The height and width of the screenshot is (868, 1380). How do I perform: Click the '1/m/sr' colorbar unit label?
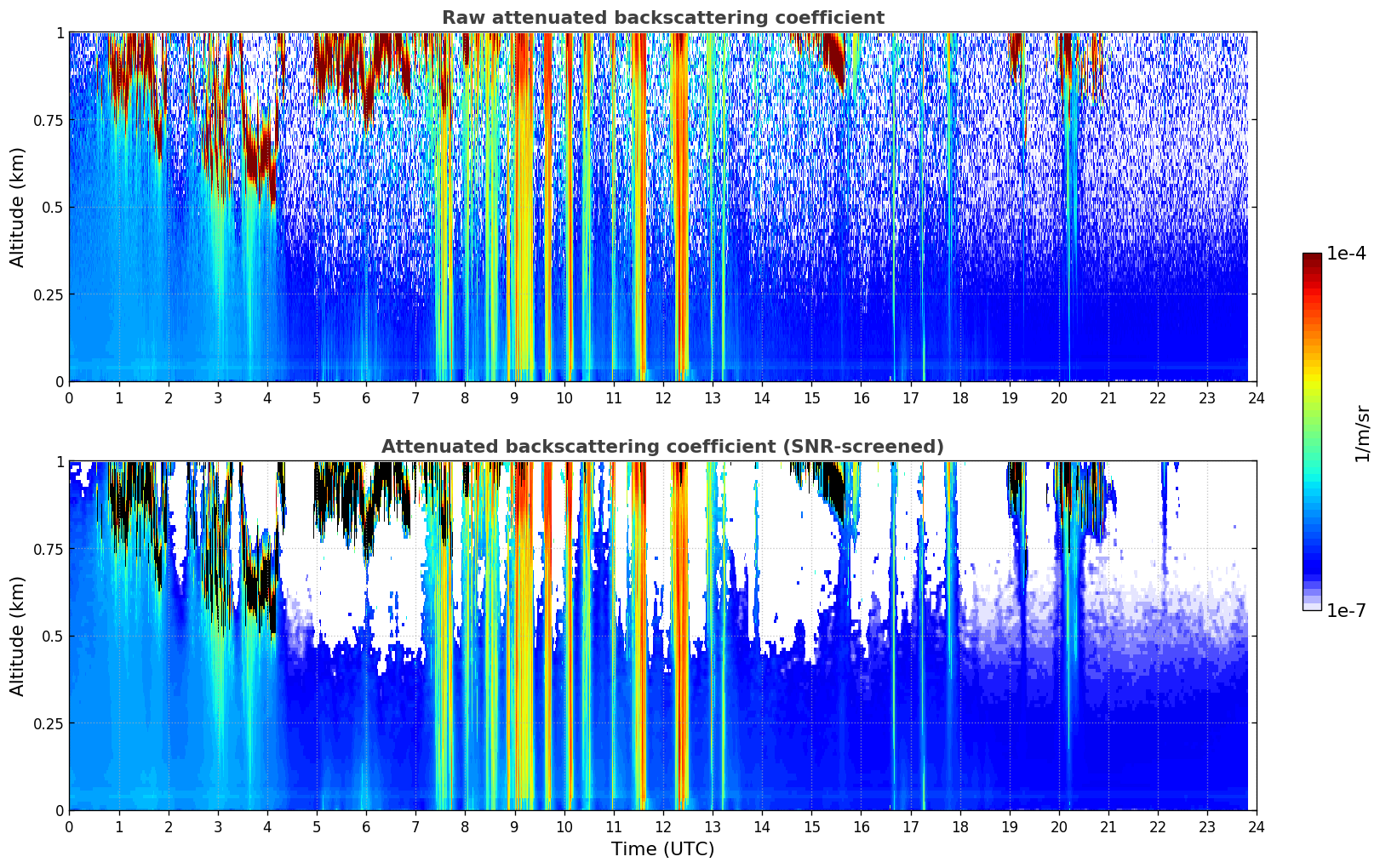tap(1362, 432)
